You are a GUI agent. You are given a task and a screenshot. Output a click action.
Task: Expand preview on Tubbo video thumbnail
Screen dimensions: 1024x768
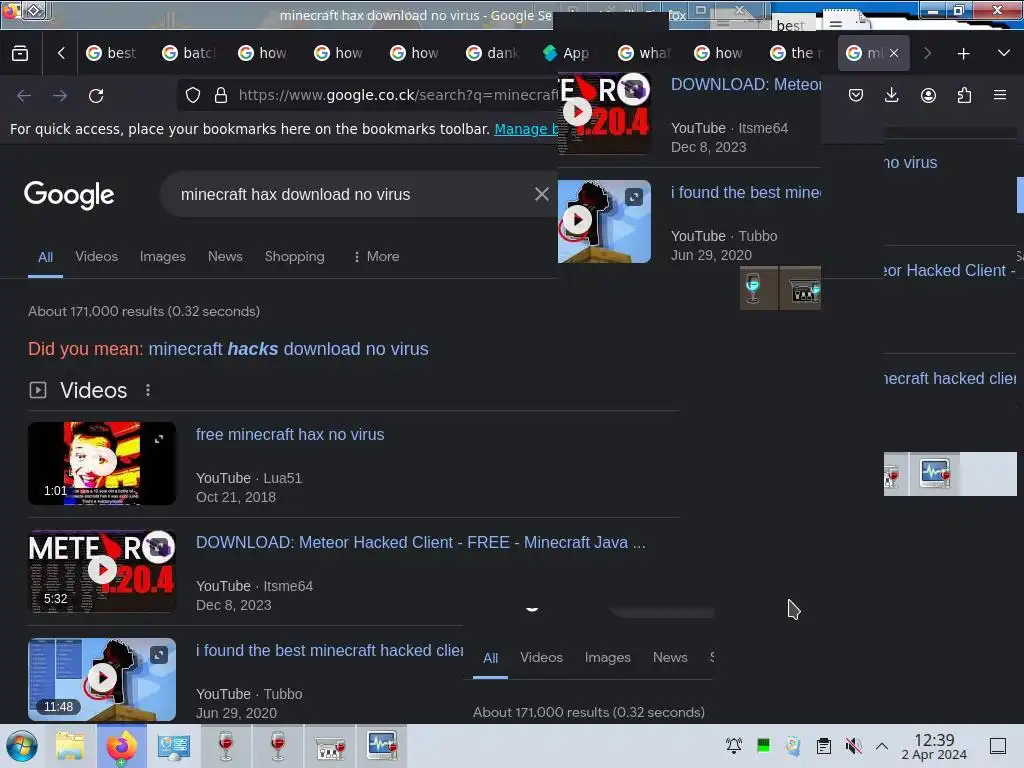click(159, 654)
